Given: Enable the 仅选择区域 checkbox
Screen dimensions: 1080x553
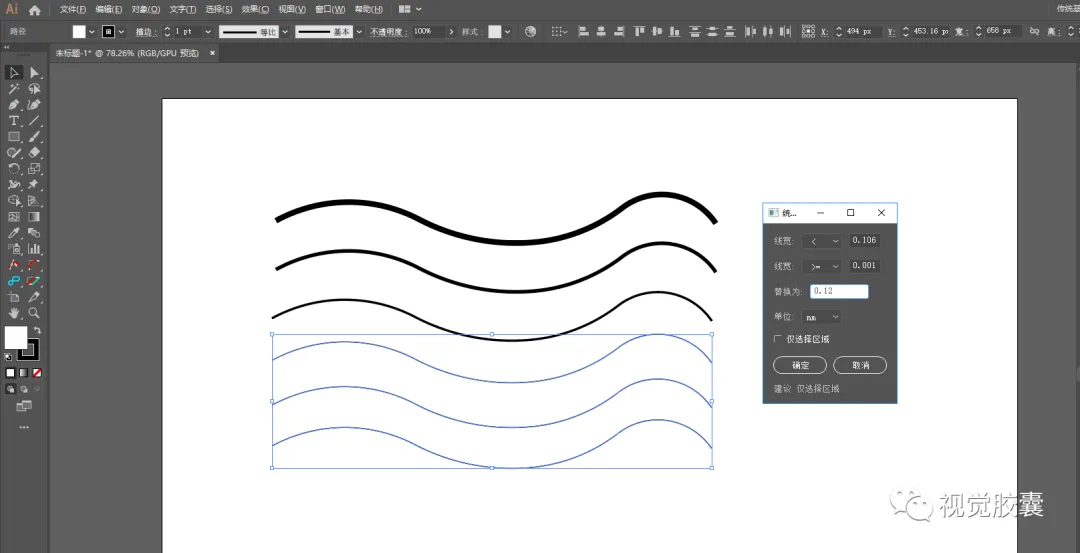Looking at the screenshot, I should click(x=778, y=339).
